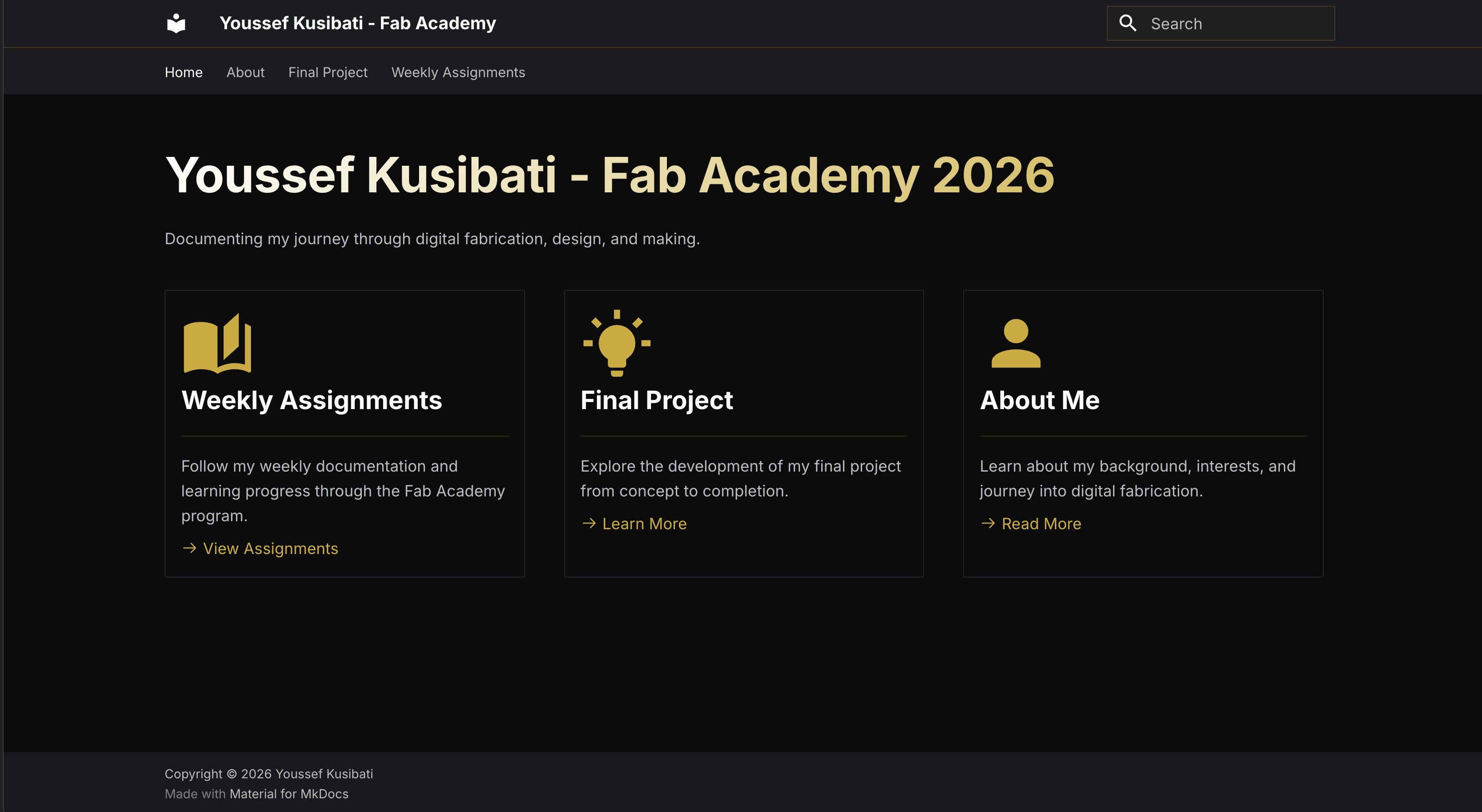1482x812 pixels.
Task: Select the About Me card heading
Action: point(1039,400)
